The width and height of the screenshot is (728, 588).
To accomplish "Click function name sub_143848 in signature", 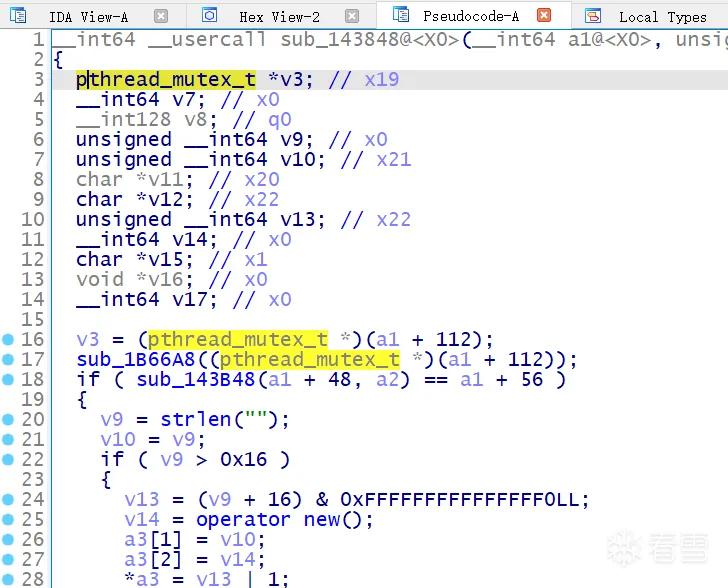I will point(339,39).
